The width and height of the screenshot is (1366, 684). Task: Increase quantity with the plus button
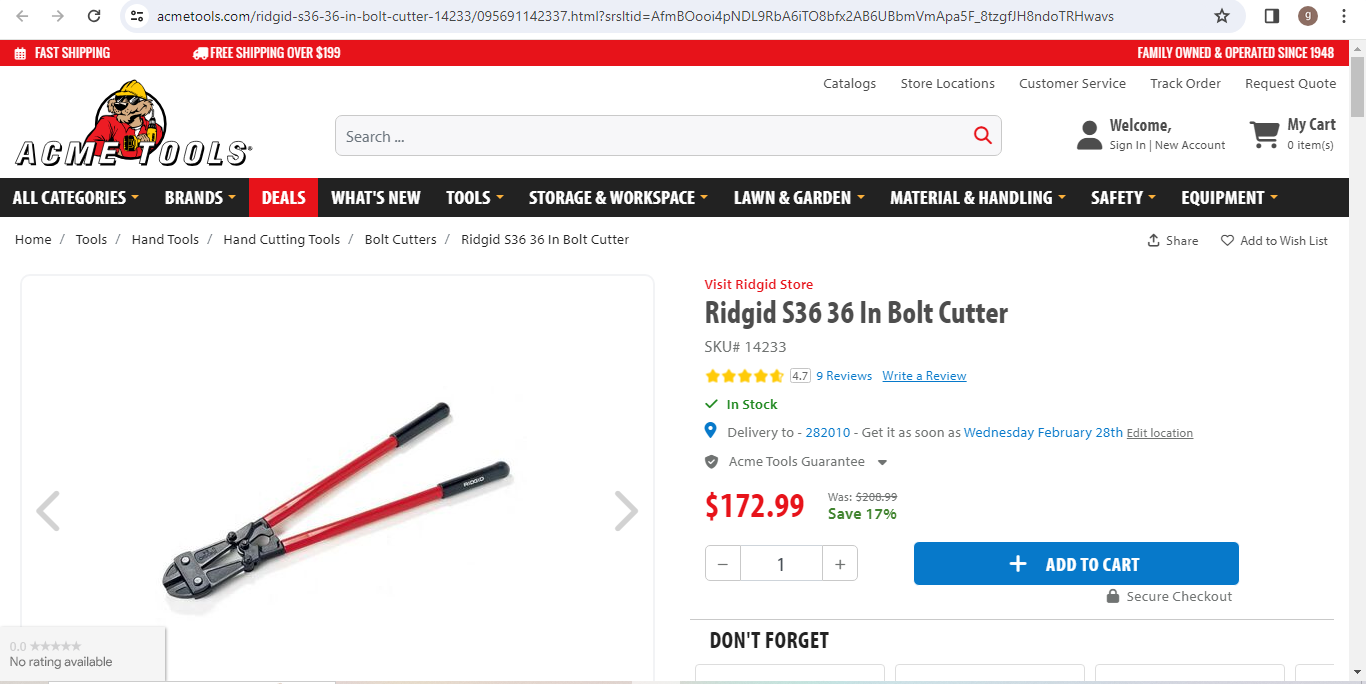click(840, 564)
